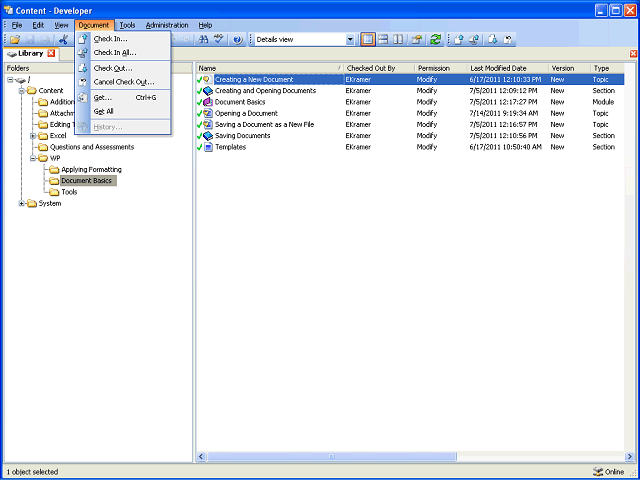Click the section icon beside Saving Documents
This screenshot has height=480, width=640.
(x=208, y=136)
